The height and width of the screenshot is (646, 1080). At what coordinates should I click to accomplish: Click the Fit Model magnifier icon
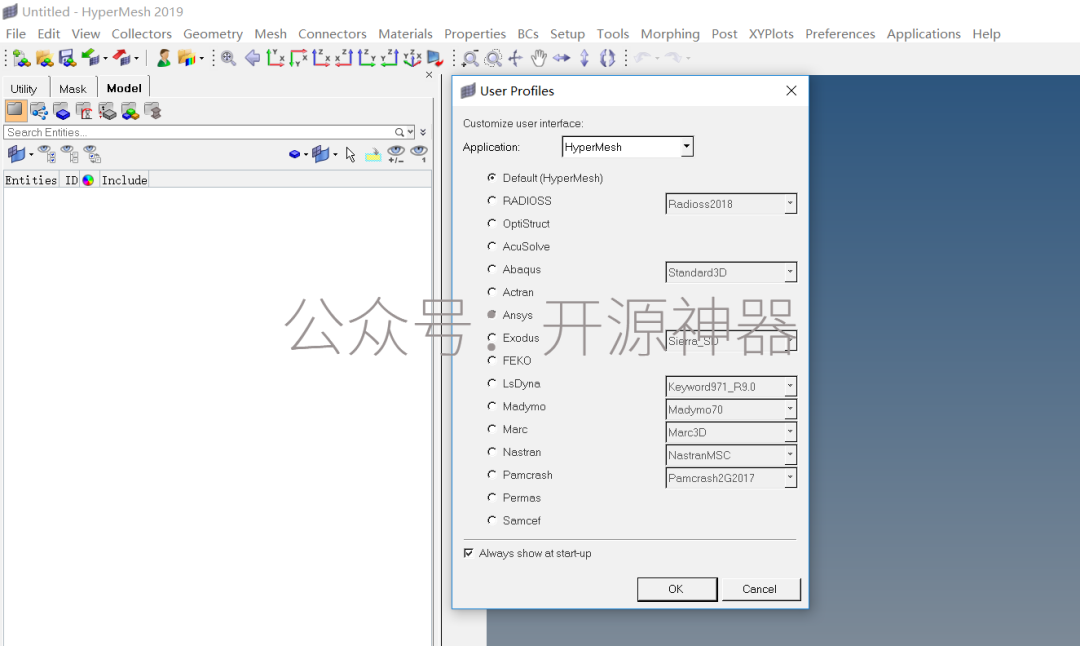(228, 59)
